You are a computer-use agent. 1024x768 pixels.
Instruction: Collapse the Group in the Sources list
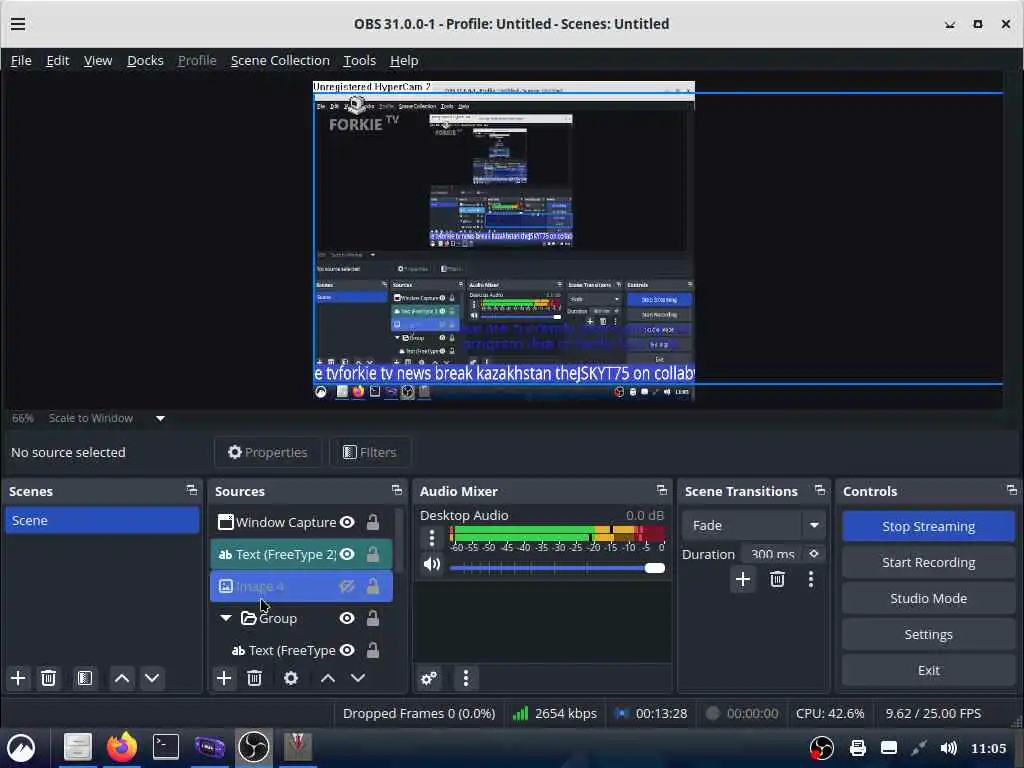tap(226, 618)
